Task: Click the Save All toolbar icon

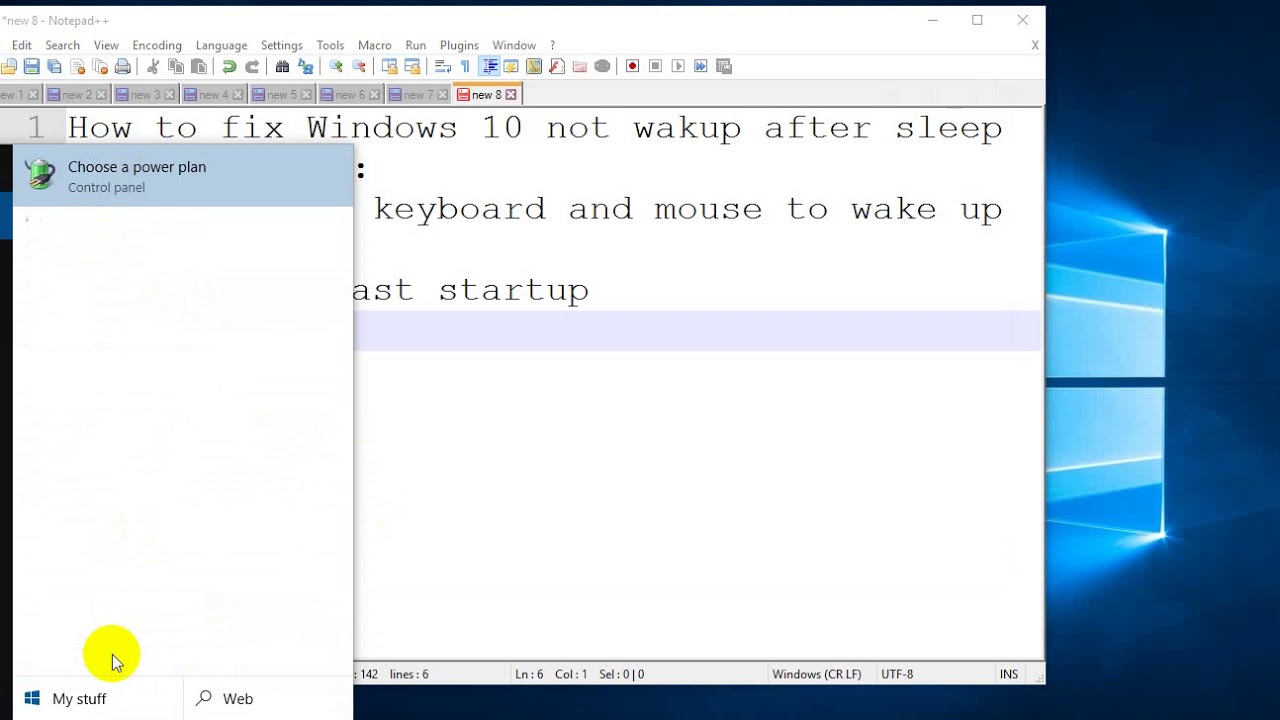Action: click(x=54, y=66)
